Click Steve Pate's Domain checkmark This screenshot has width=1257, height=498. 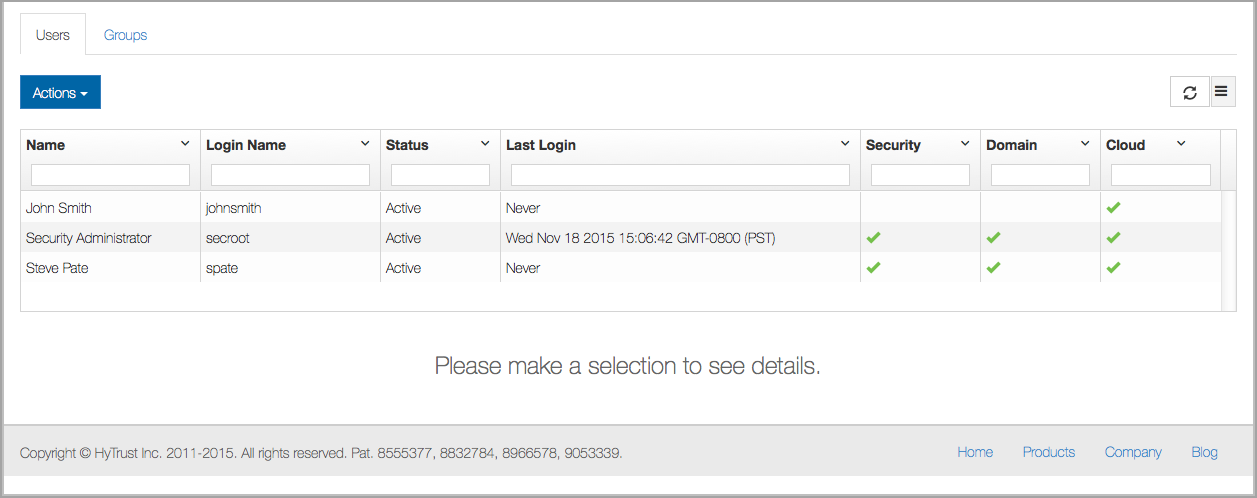993,268
